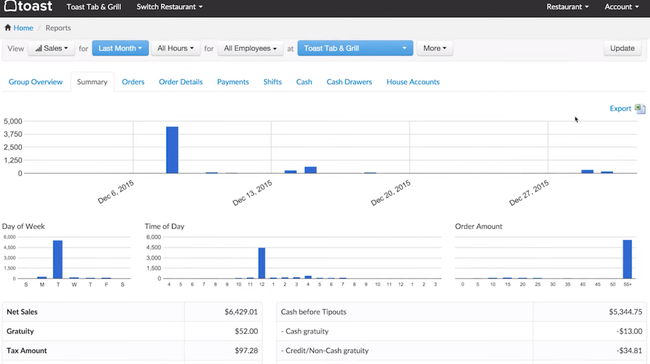Click the Update button
The image size is (650, 364).
[622, 49]
